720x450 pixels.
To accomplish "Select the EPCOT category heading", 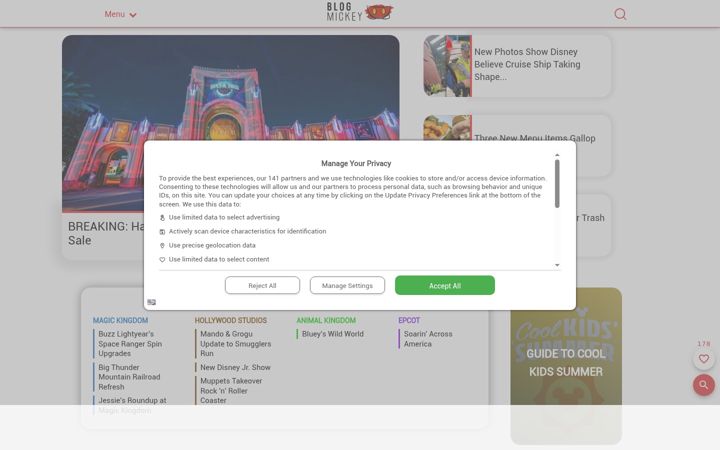I will click(x=409, y=320).
